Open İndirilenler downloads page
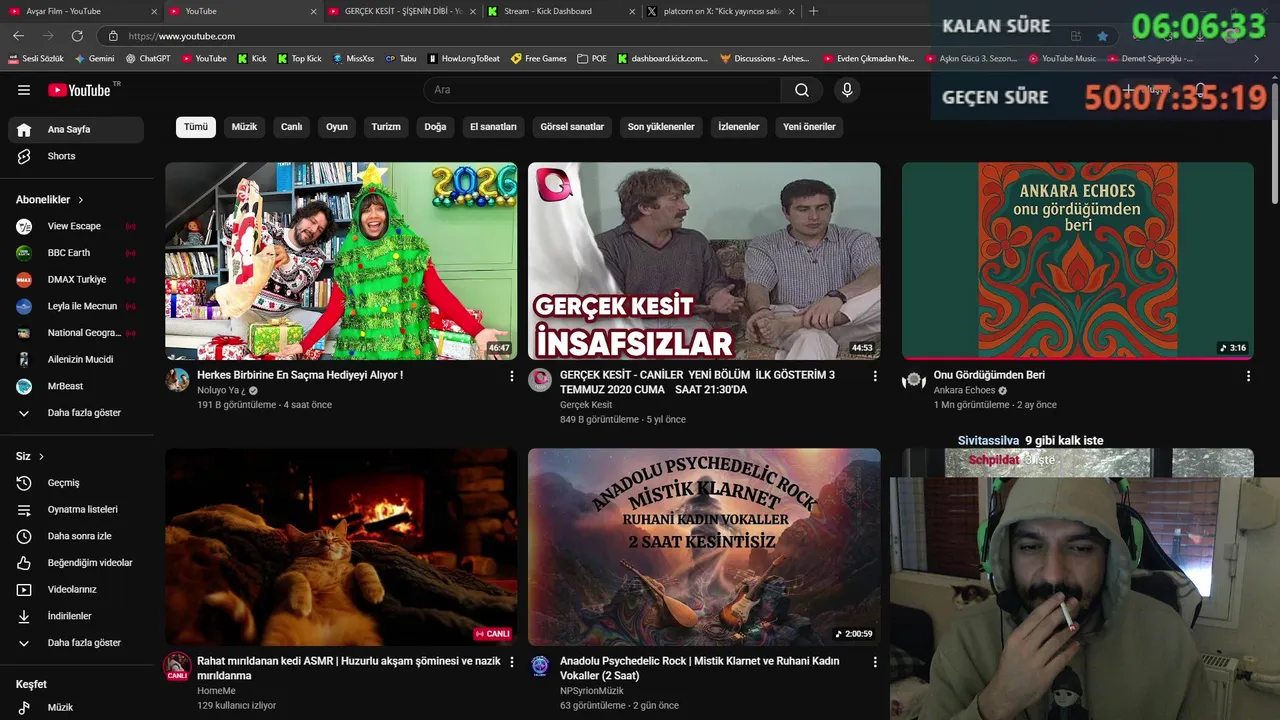Viewport: 1280px width, 720px height. click(x=76, y=616)
